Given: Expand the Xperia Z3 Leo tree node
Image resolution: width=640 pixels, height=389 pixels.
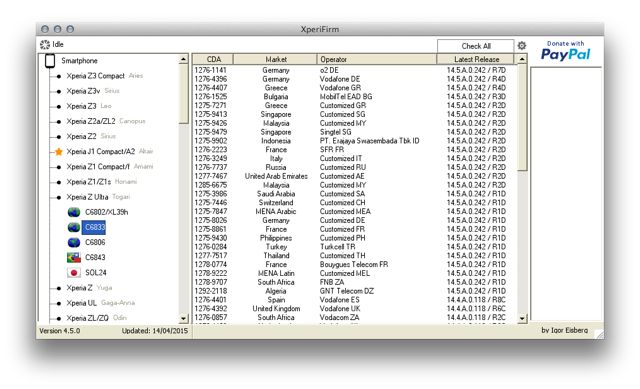Looking at the screenshot, I should pos(59,107).
